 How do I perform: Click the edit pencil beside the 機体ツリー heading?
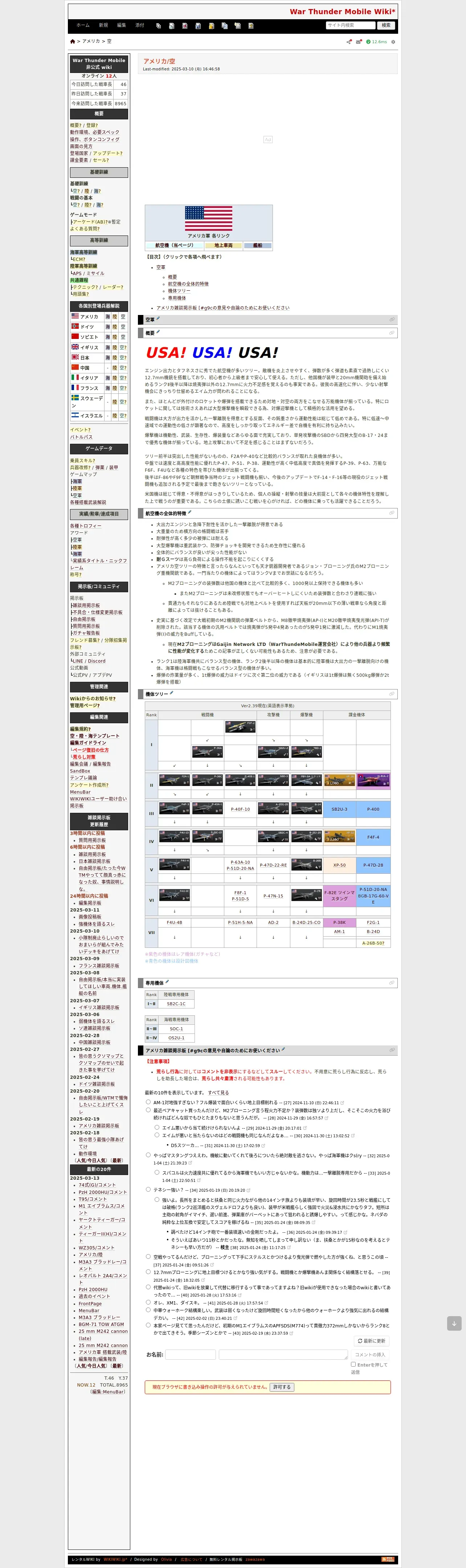click(172, 693)
